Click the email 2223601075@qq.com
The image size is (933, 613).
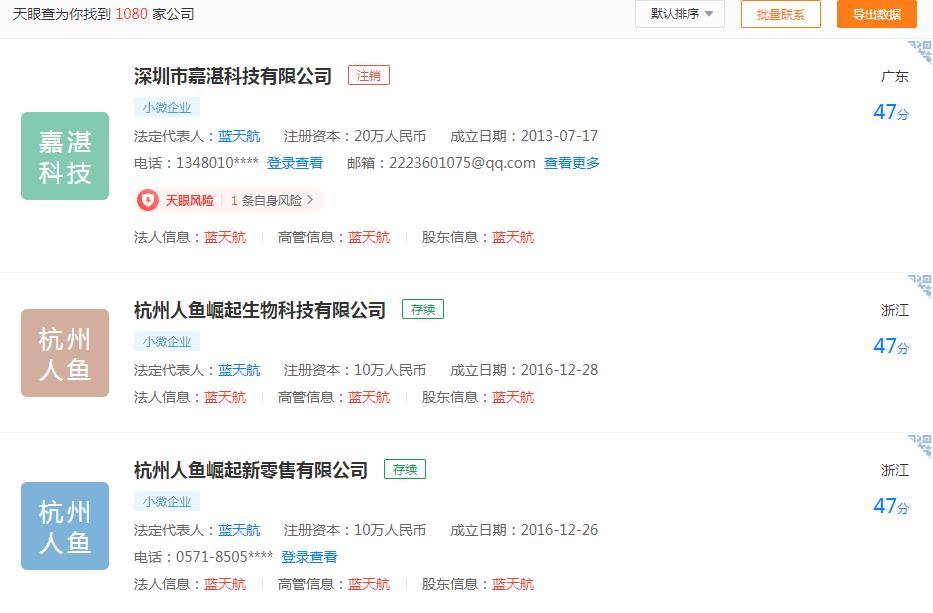point(462,163)
